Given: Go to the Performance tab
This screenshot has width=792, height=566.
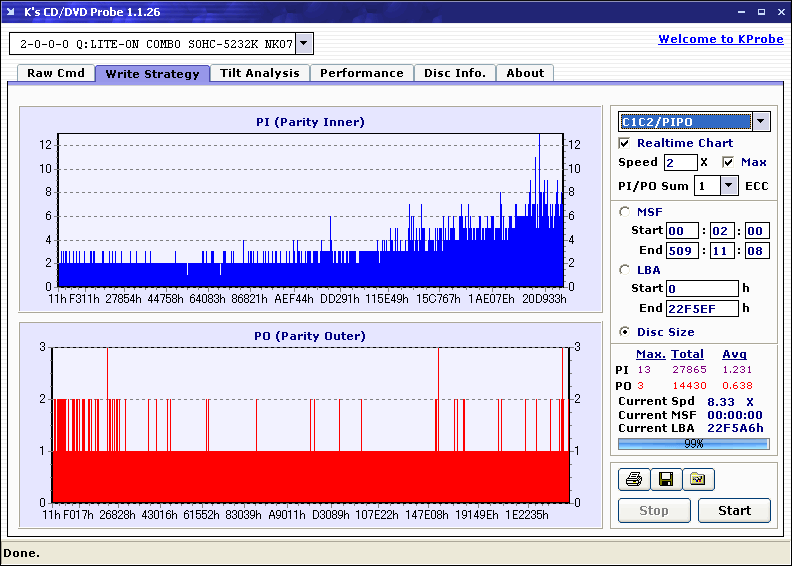Looking at the screenshot, I should pos(362,73).
